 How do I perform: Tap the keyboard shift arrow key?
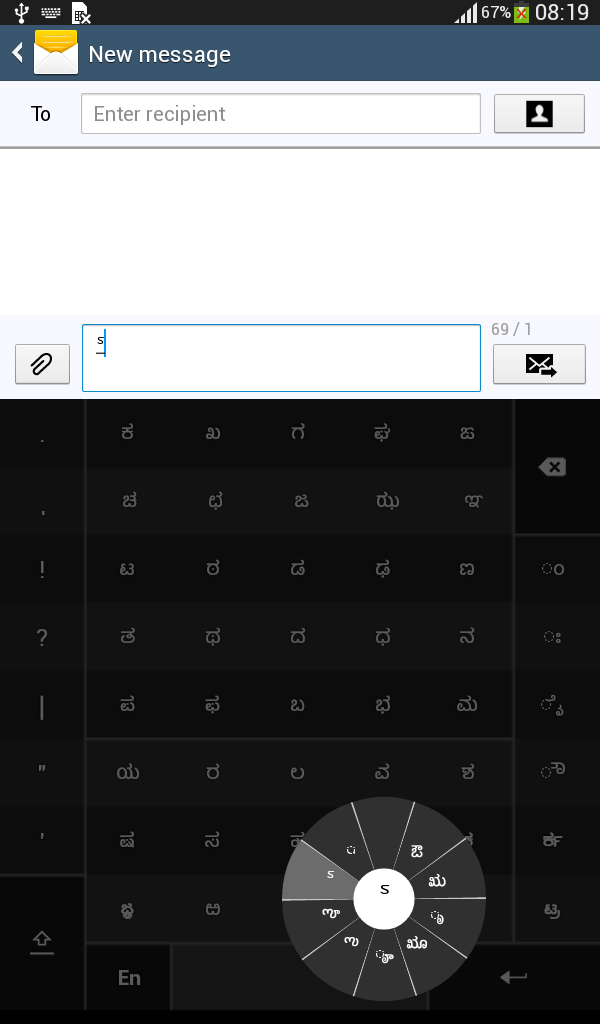tap(42, 942)
